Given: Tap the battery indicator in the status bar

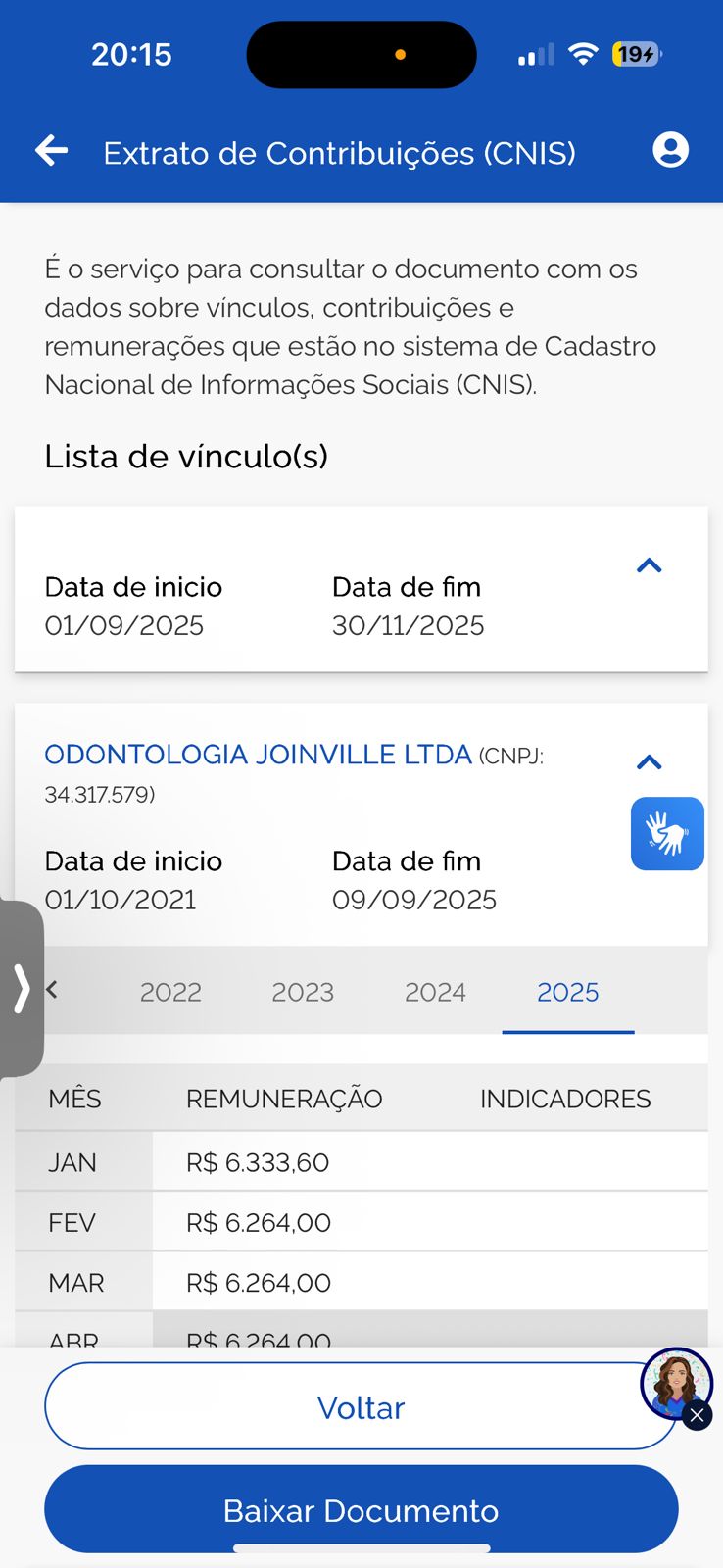Looking at the screenshot, I should click(x=636, y=54).
